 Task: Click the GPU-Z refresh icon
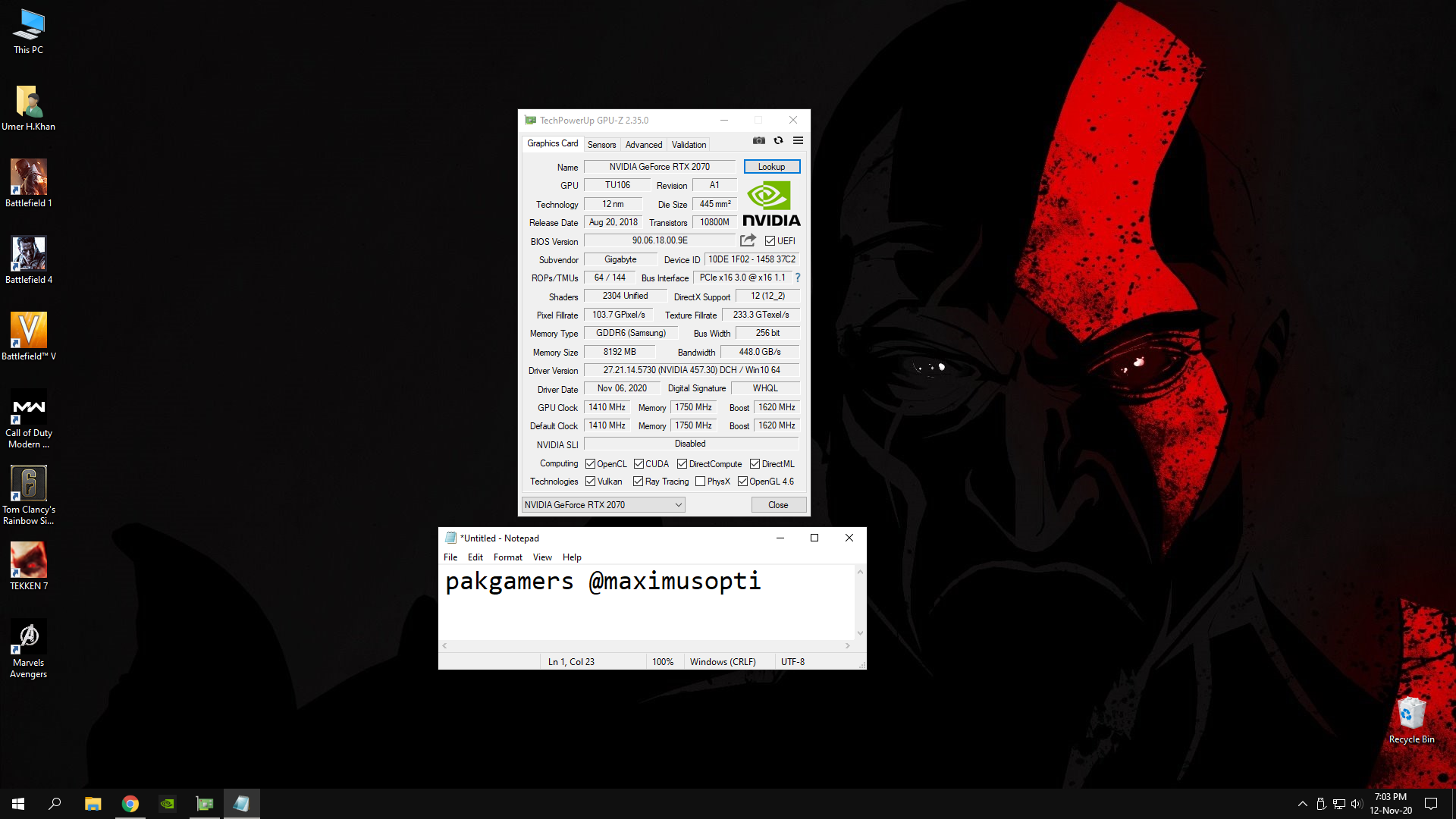[x=778, y=140]
